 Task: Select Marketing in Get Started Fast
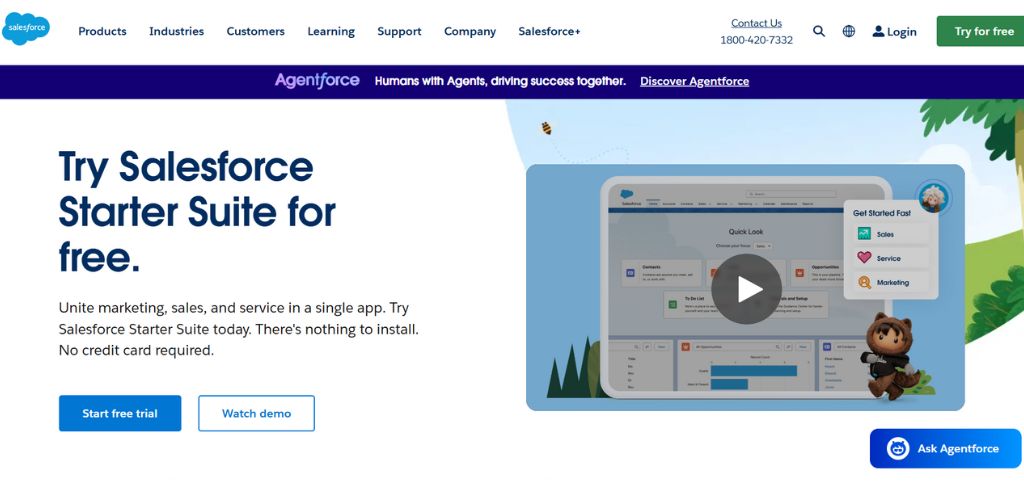891,283
